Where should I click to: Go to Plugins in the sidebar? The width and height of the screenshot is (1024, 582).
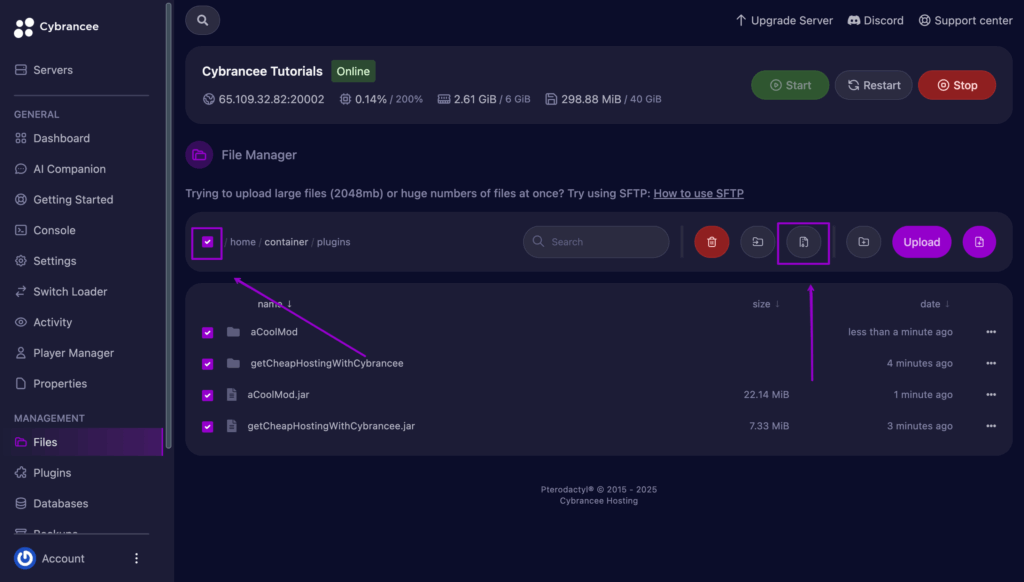tap(52, 473)
